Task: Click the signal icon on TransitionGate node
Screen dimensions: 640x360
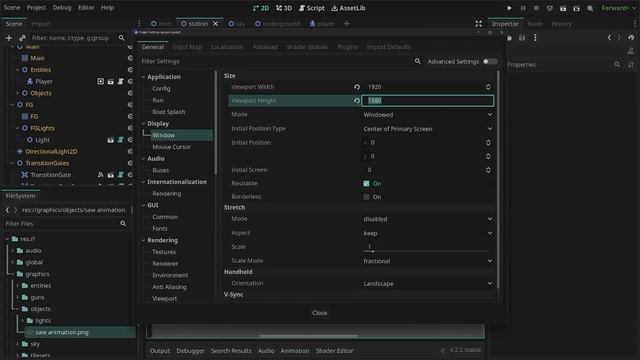Action: pyautogui.click(x=100, y=175)
